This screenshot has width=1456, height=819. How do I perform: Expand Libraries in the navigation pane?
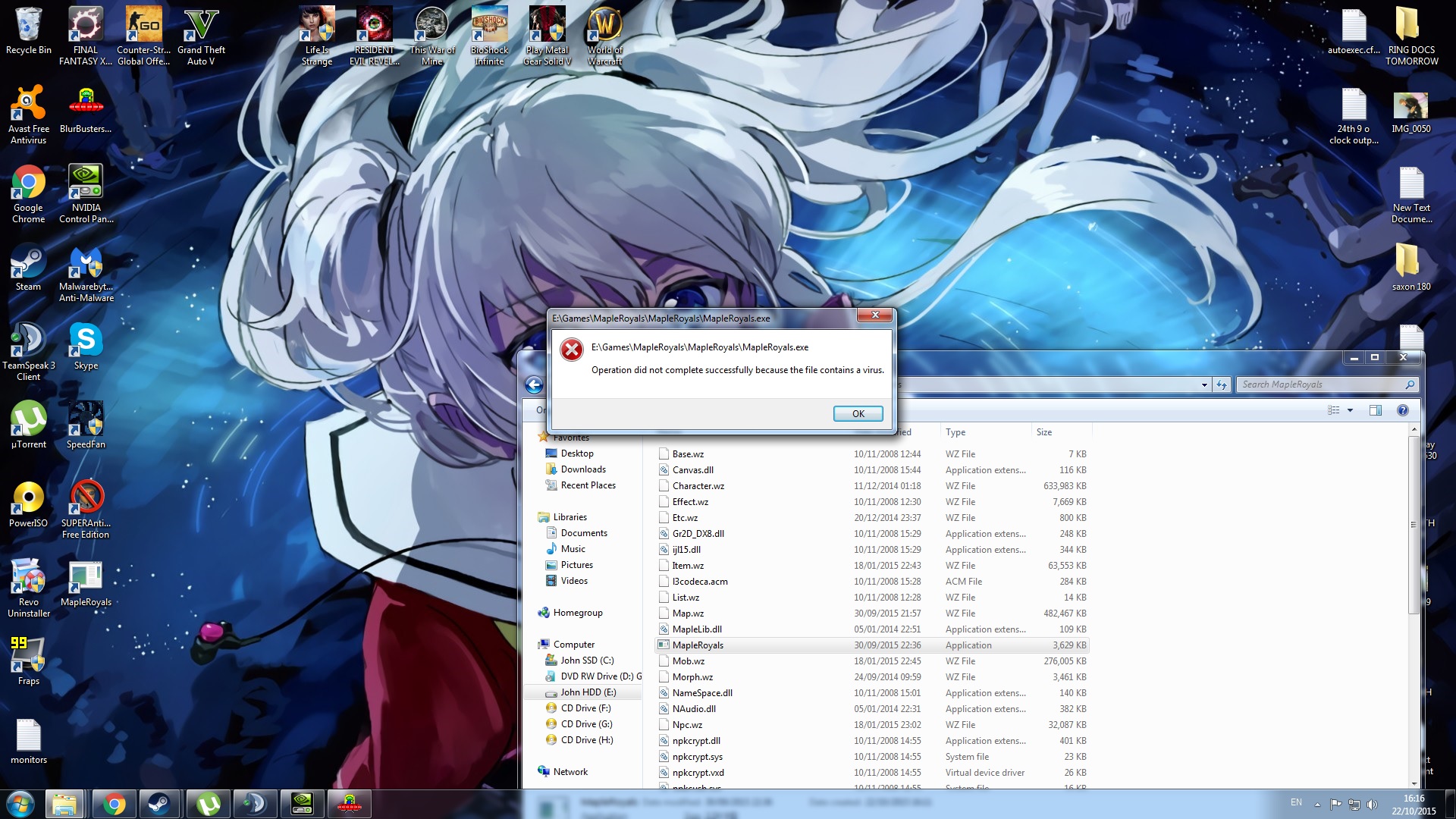pos(570,517)
